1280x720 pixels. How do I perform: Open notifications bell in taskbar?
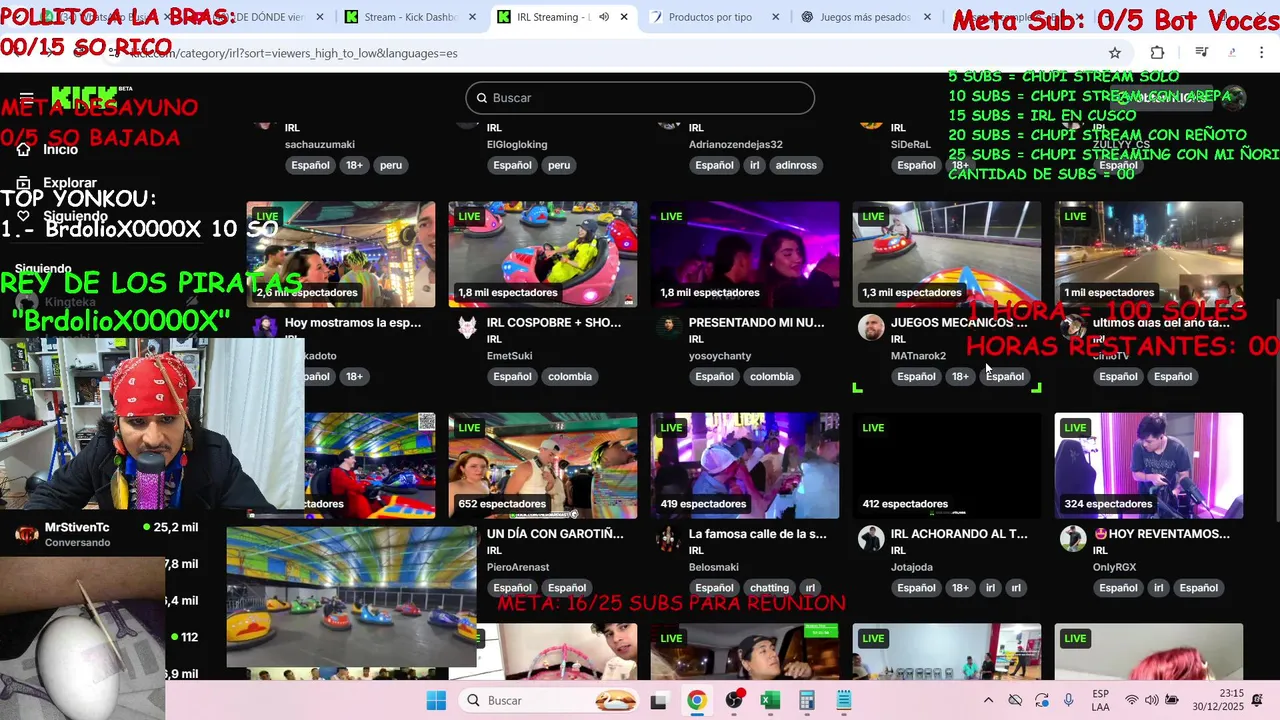click(1258, 700)
